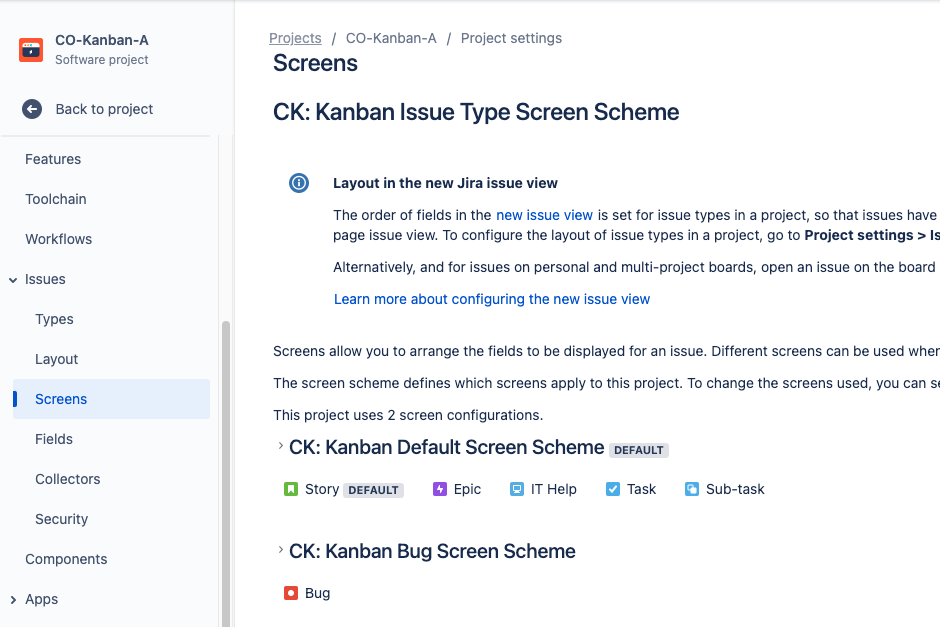Click the CK: Kanban Issue Type Screen Scheme title
Viewport: 940px width, 627px height.
[476, 112]
